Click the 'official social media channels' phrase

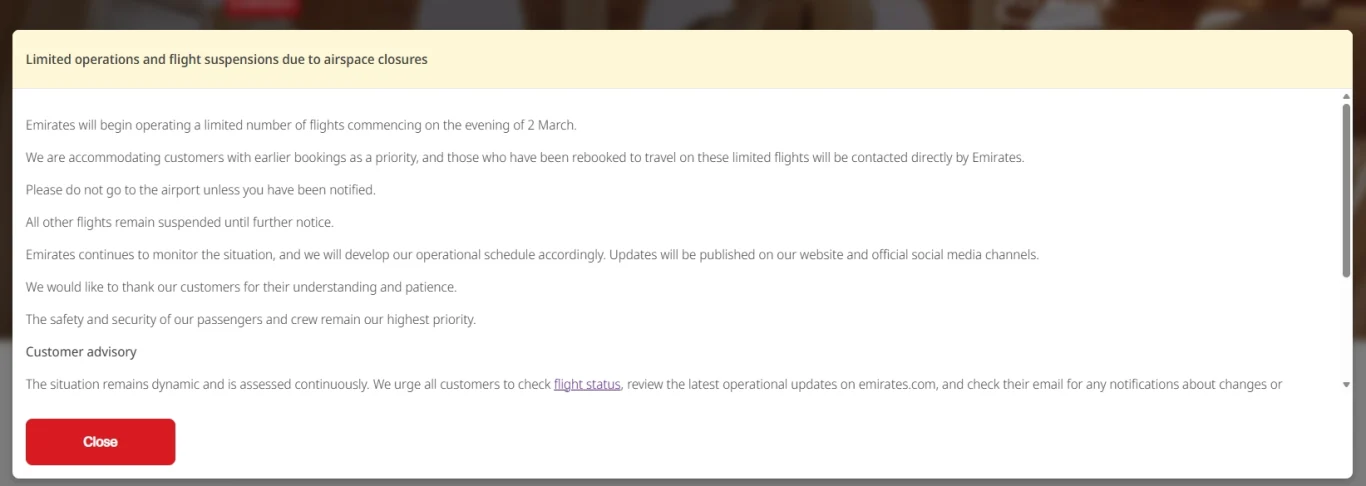(954, 255)
